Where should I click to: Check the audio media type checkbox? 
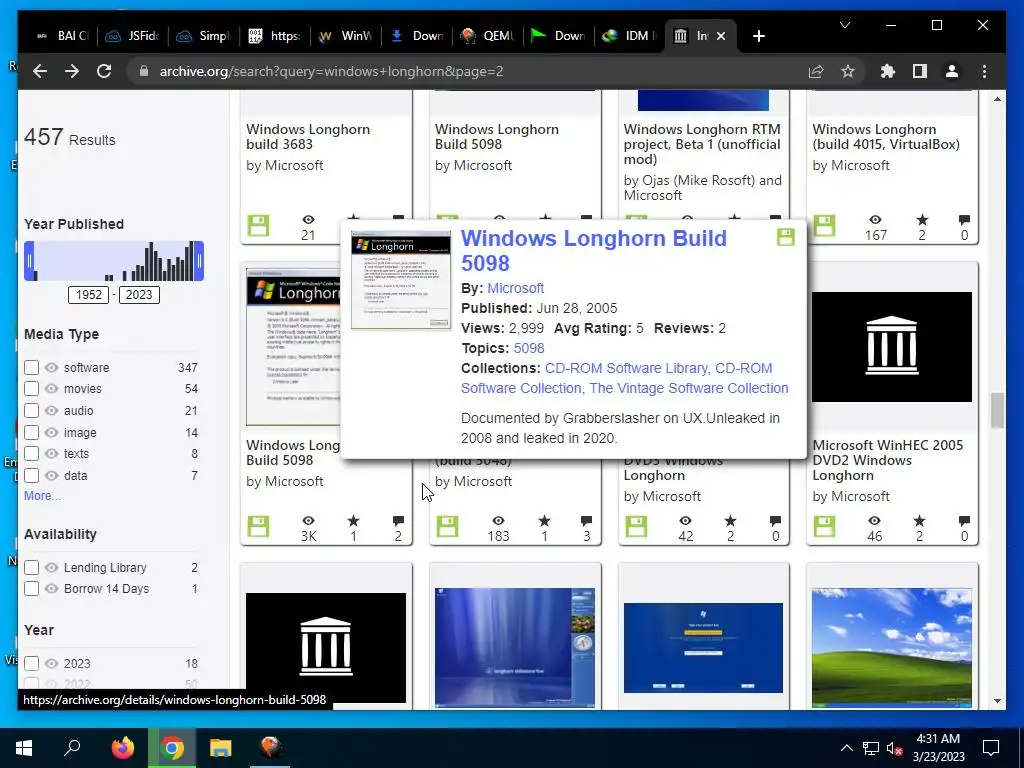click(31, 411)
